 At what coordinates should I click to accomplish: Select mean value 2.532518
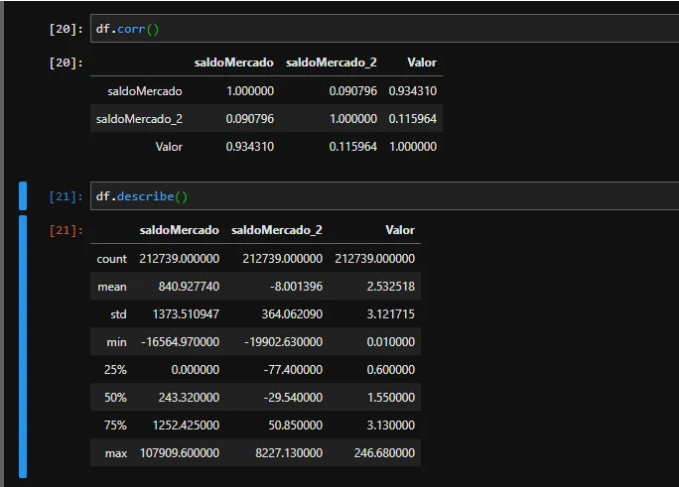391,287
